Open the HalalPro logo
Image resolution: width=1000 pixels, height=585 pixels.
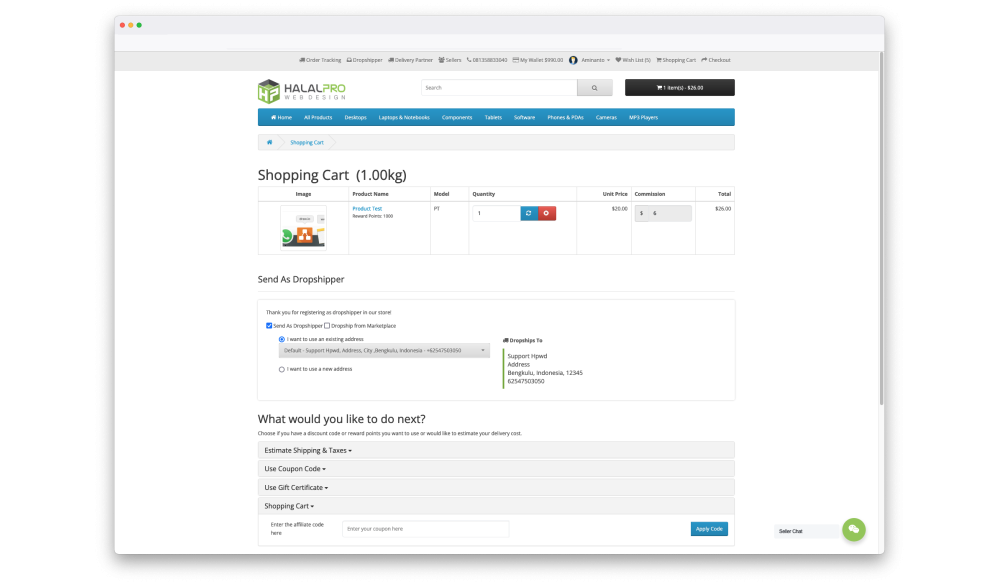(x=302, y=91)
